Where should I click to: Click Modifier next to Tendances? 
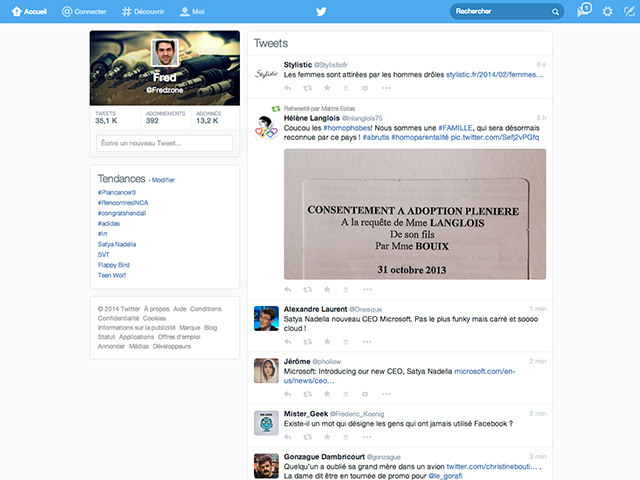163,180
